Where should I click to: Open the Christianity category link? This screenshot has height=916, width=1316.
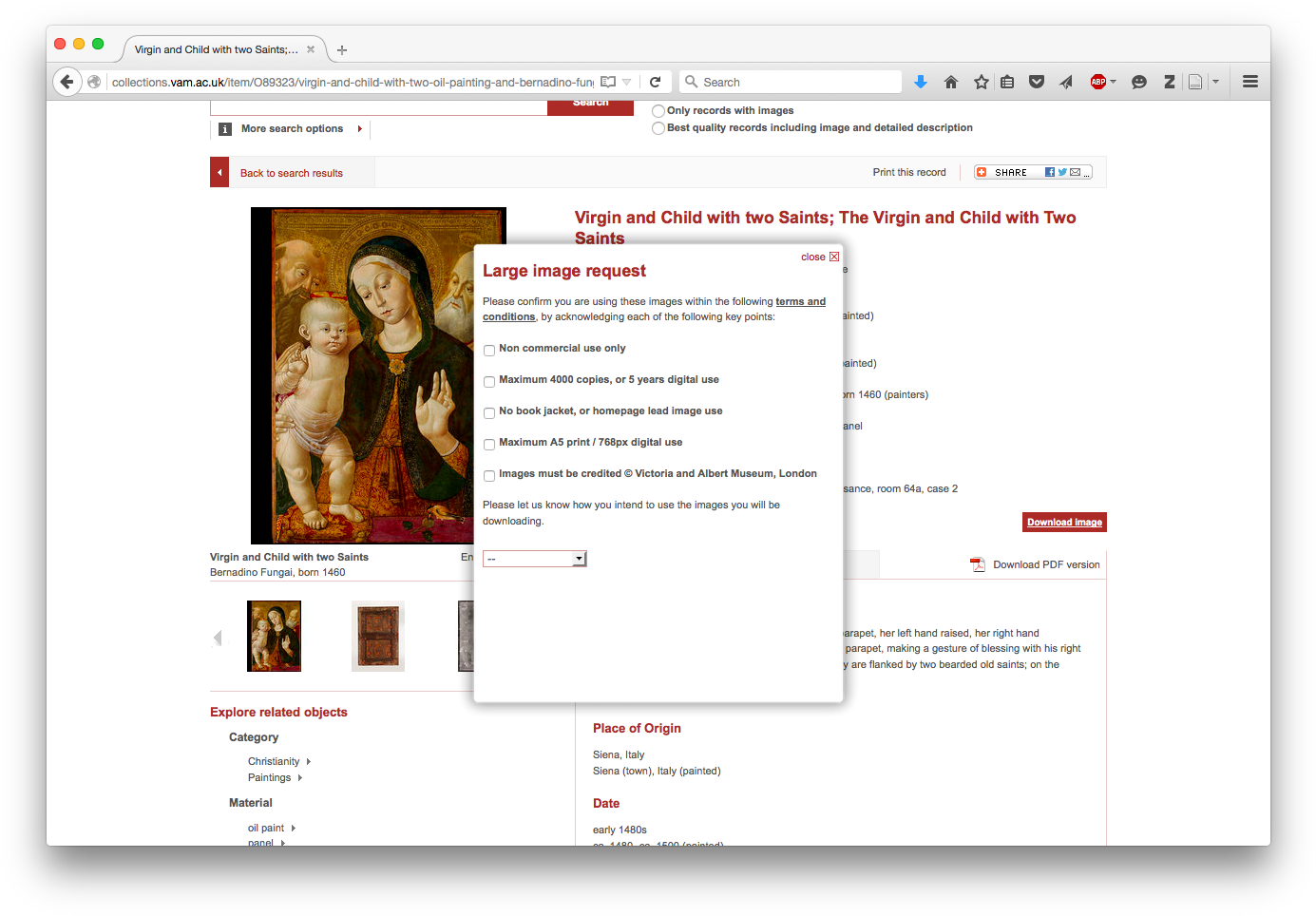tap(274, 761)
